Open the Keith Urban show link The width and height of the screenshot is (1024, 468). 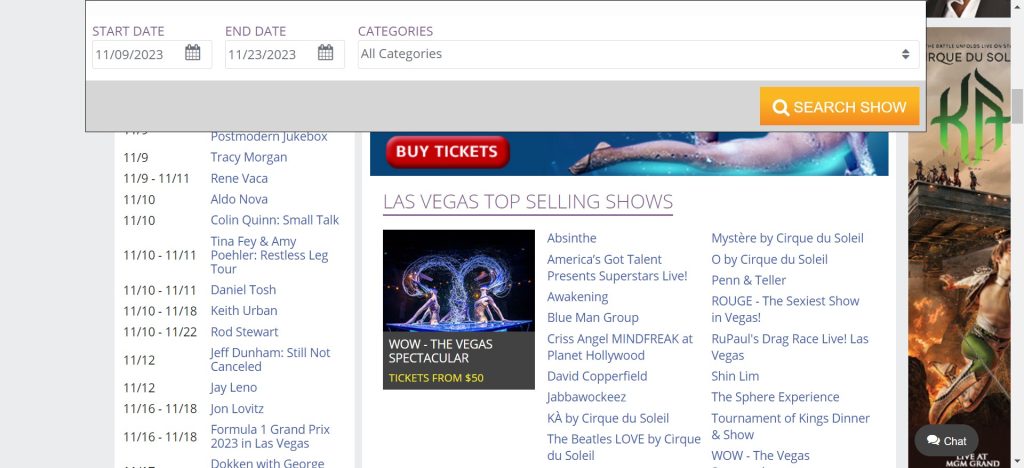click(244, 311)
